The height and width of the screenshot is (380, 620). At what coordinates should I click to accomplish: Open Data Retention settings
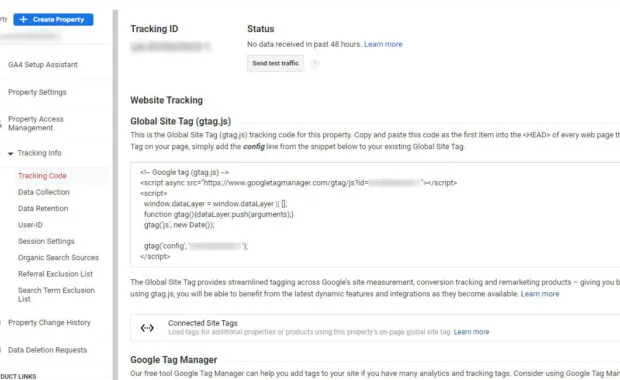pyautogui.click(x=43, y=208)
